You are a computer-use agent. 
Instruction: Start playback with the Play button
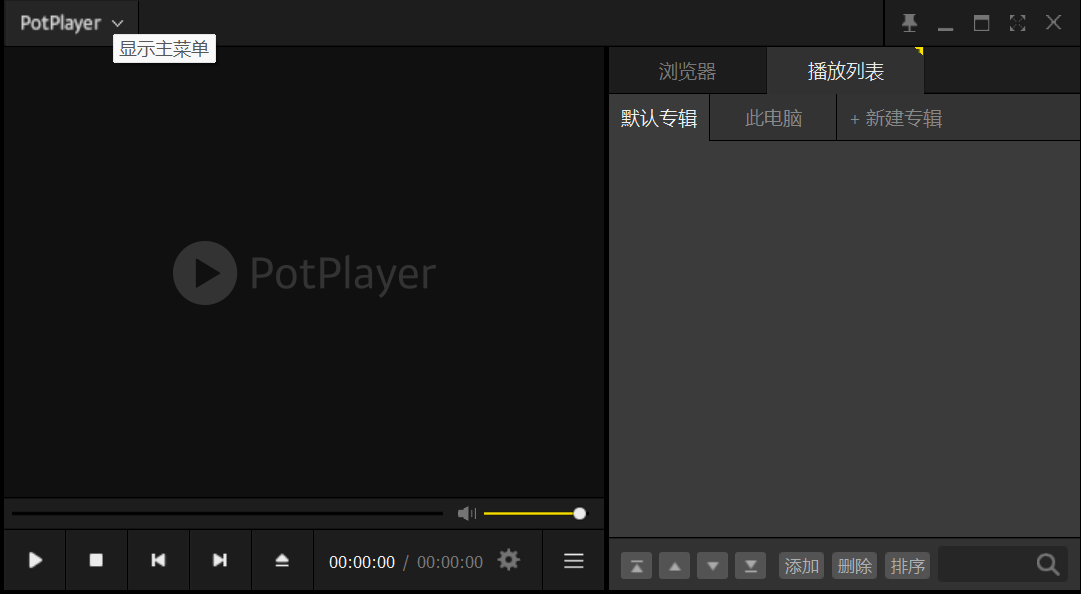35,560
